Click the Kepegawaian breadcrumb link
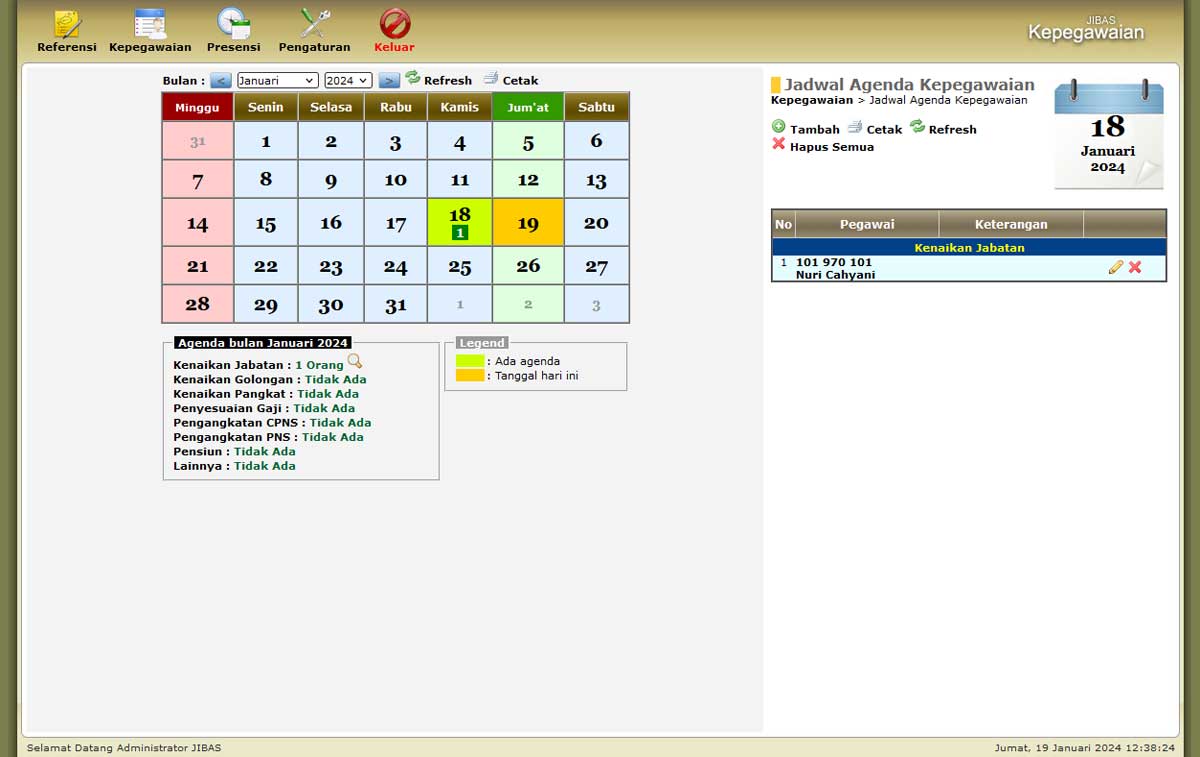Viewport: 1200px width, 757px height. [812, 100]
